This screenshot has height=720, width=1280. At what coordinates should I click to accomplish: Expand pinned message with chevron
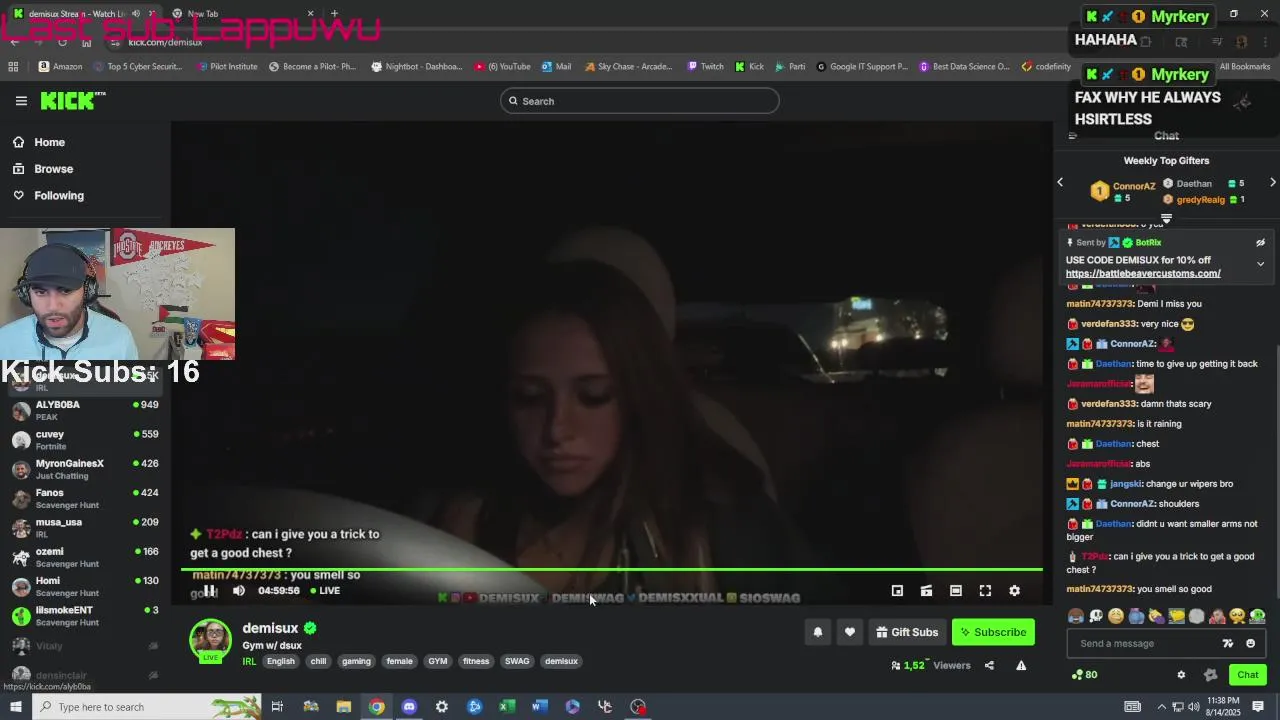click(x=1260, y=264)
